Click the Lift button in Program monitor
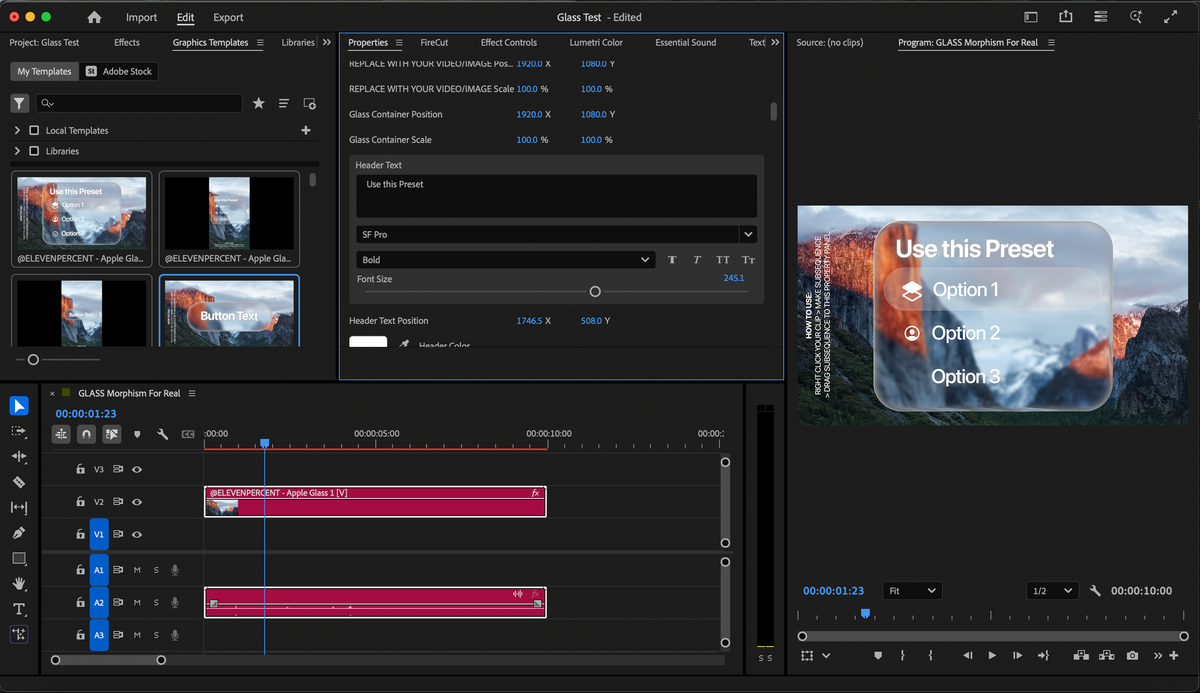The width and height of the screenshot is (1200, 693). (1080, 656)
